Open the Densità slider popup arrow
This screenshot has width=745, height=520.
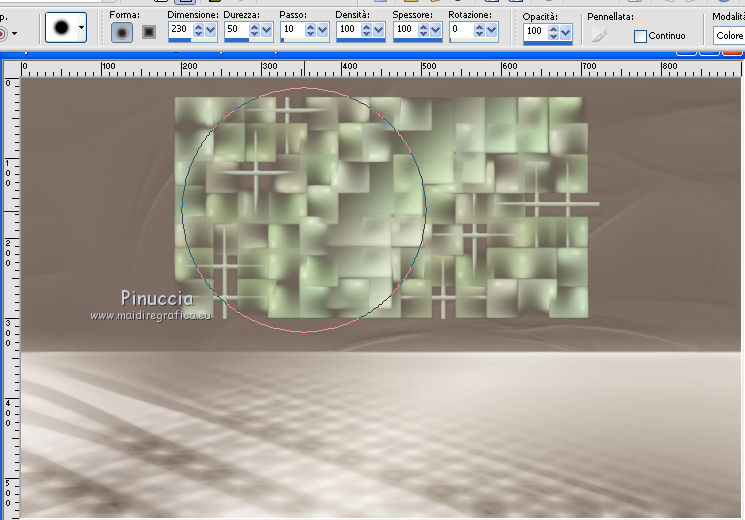coord(379,30)
